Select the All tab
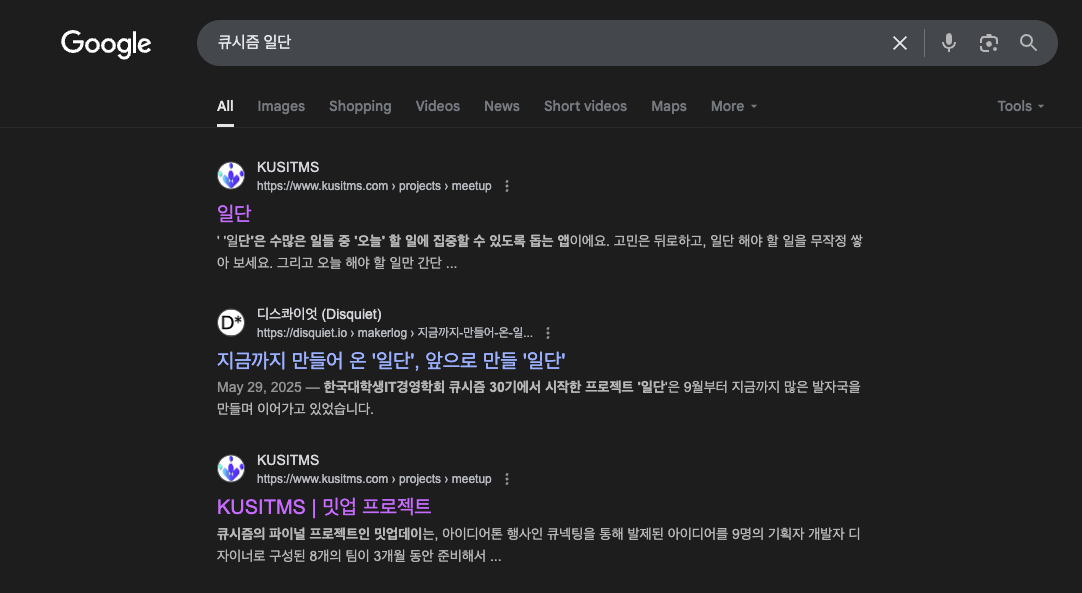 pos(225,106)
